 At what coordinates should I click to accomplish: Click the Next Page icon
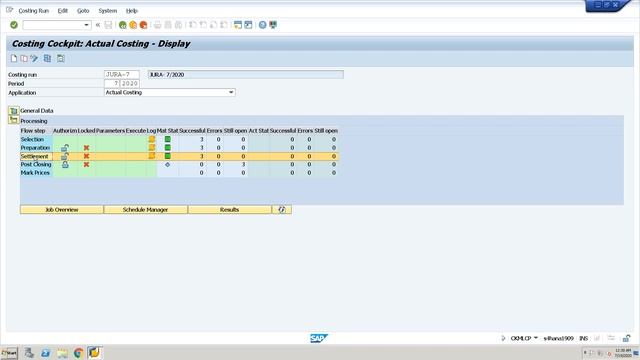click(x=213, y=25)
